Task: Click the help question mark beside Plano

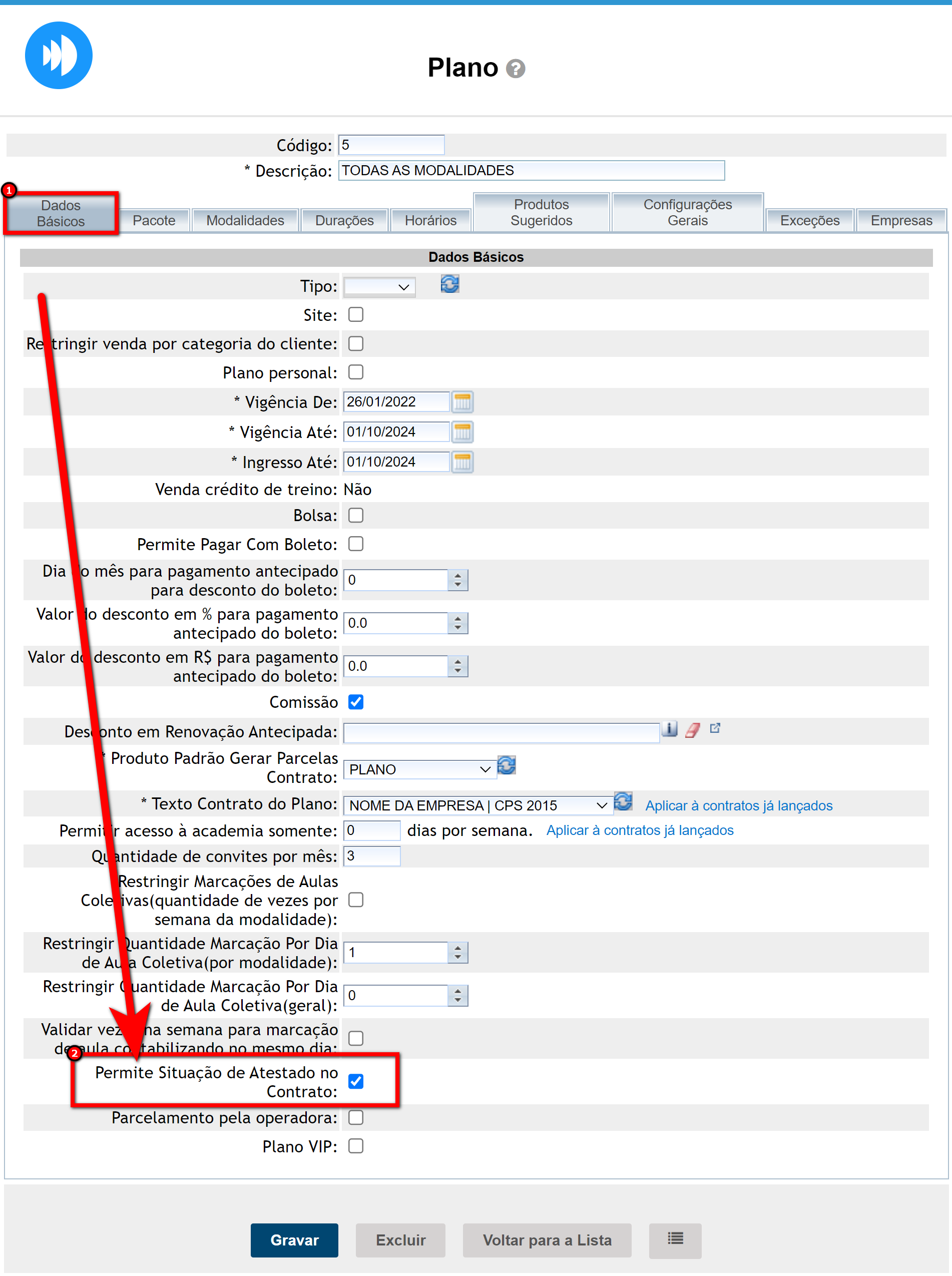Action: point(515,69)
